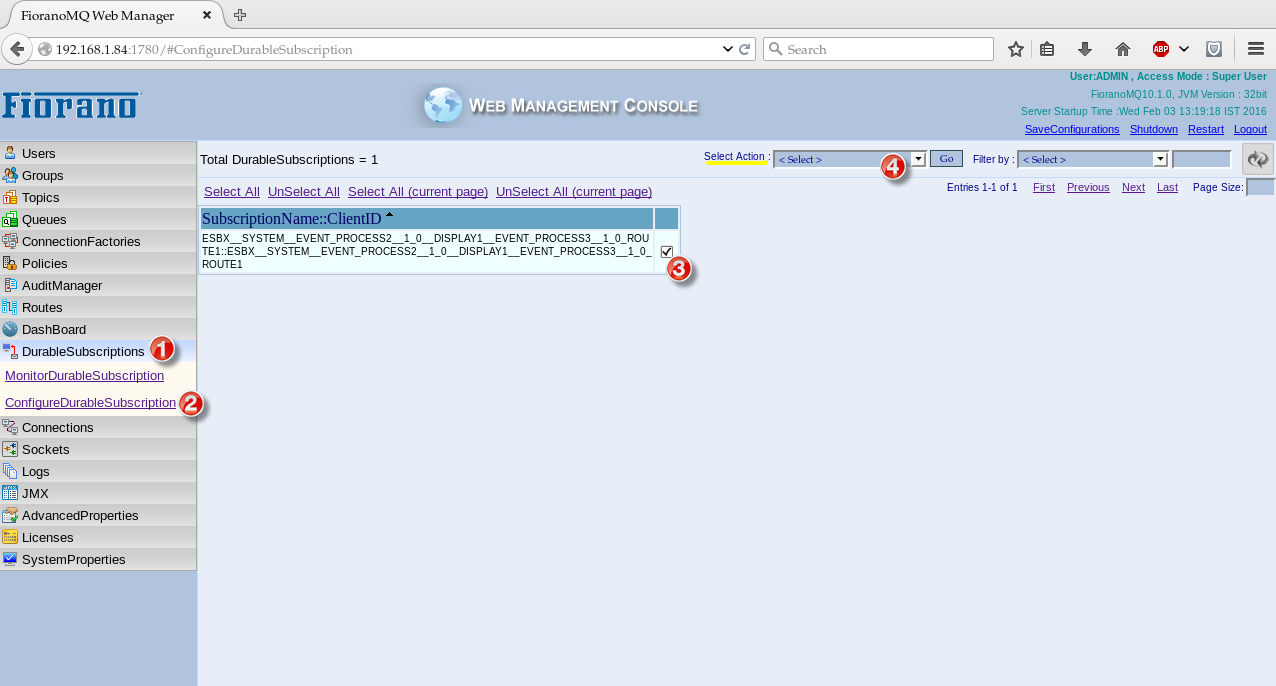Click the Select All link
Viewport: 1276px width, 686px height.
click(x=232, y=192)
